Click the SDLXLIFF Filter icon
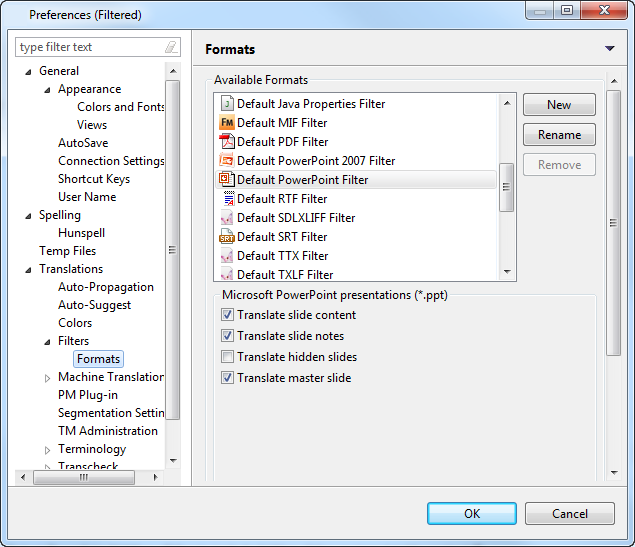Image resolution: width=635 pixels, height=547 pixels. [x=227, y=218]
